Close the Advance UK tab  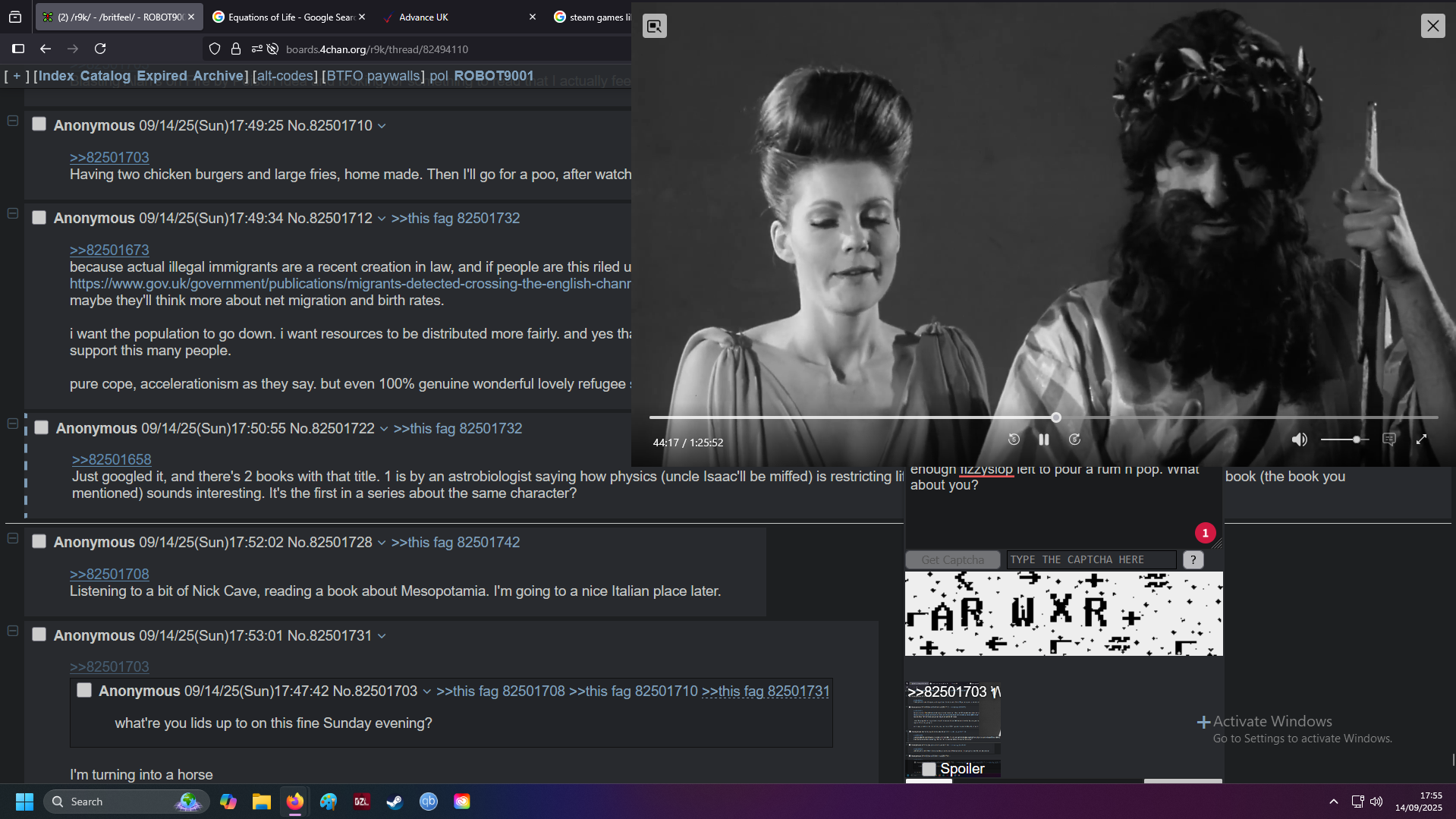(532, 17)
